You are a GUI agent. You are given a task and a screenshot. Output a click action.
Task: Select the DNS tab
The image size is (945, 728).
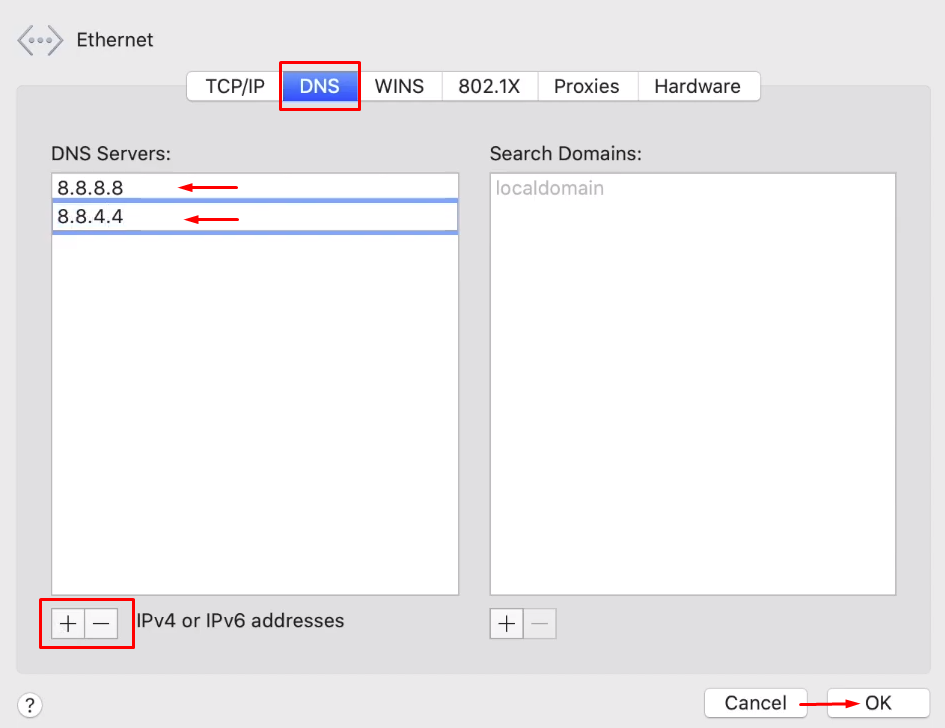point(319,86)
